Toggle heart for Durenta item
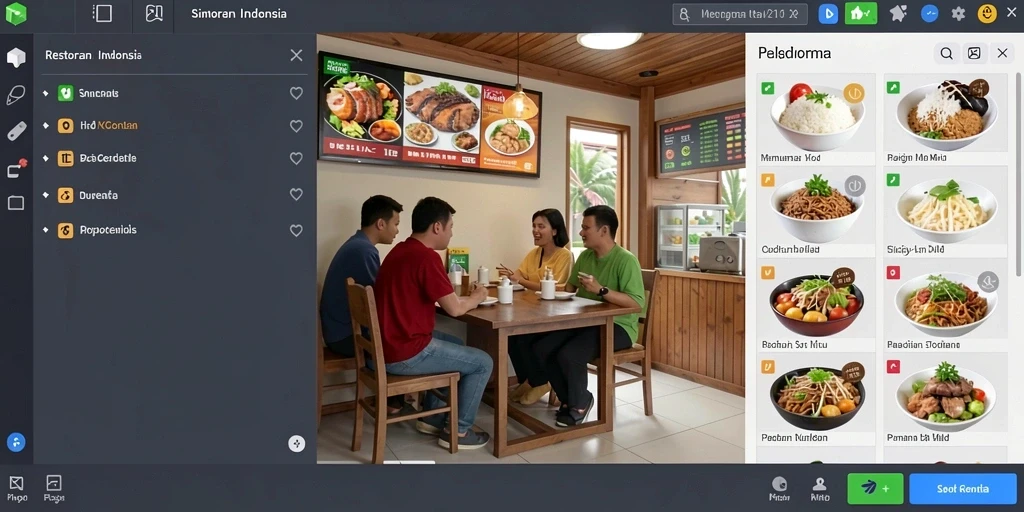This screenshot has height=512, width=1024. 296,195
